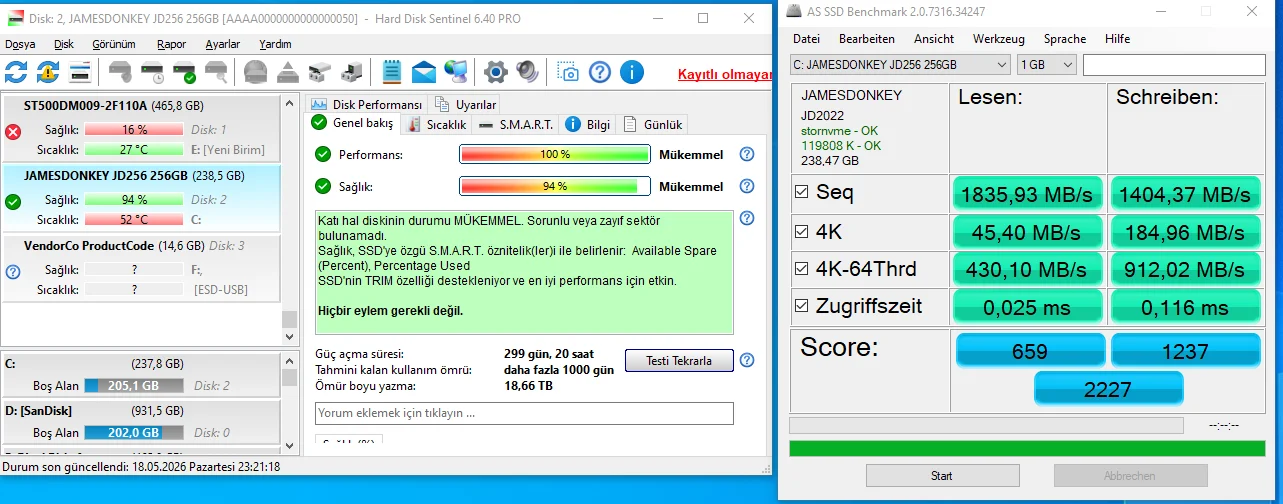The width and height of the screenshot is (1283, 504).
Task: Click the Yorum eklemek için tıklayın field
Action: [524, 413]
